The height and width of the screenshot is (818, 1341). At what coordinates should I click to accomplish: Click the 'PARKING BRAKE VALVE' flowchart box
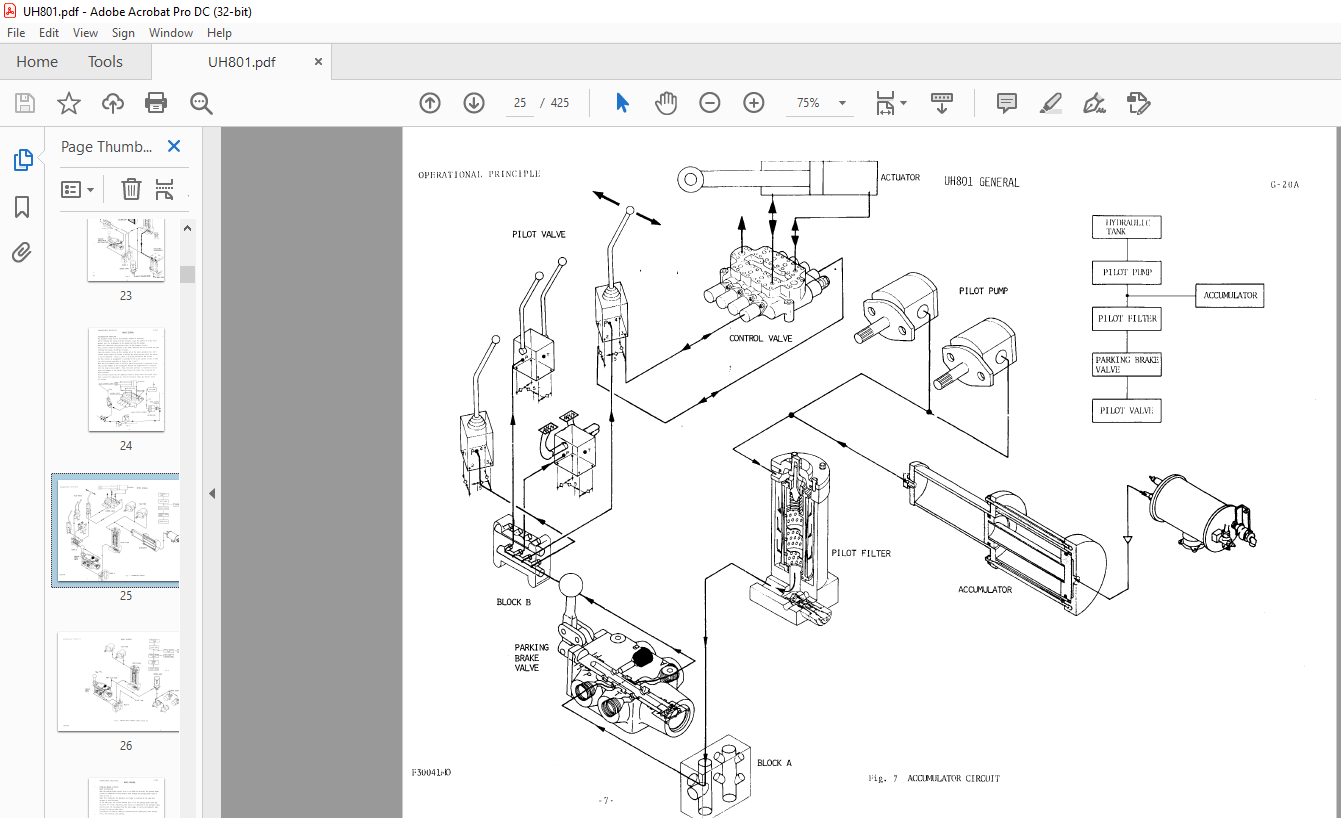[1126, 364]
